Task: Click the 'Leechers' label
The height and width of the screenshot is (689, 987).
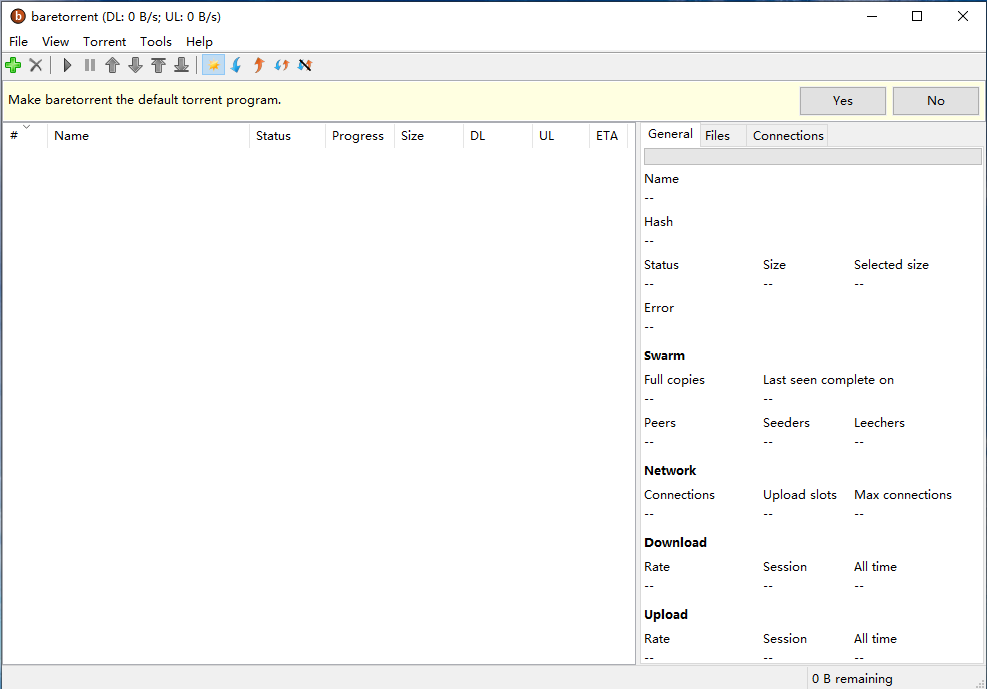Action: pyautogui.click(x=879, y=422)
